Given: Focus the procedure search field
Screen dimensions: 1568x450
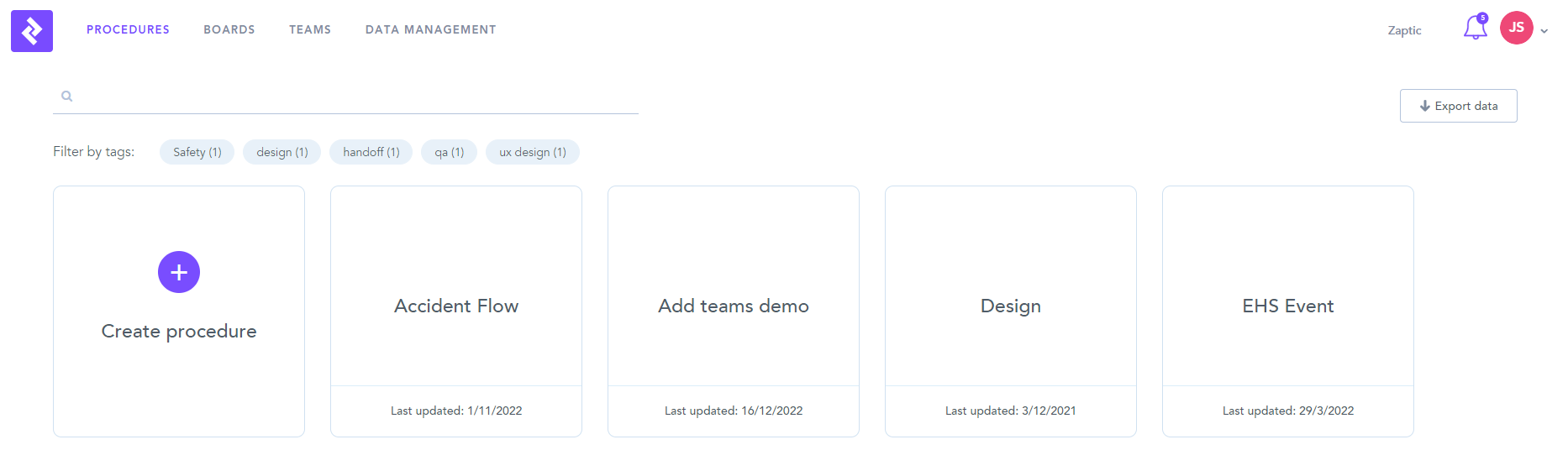Looking at the screenshot, I should [x=353, y=97].
